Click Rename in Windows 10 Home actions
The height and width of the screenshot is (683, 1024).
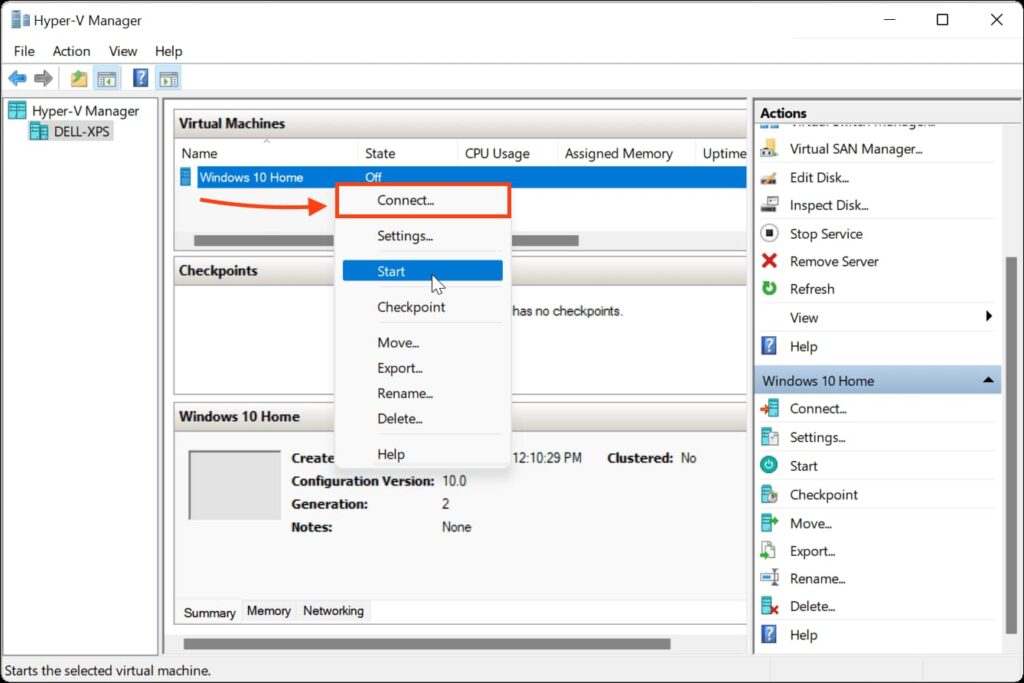coord(817,579)
